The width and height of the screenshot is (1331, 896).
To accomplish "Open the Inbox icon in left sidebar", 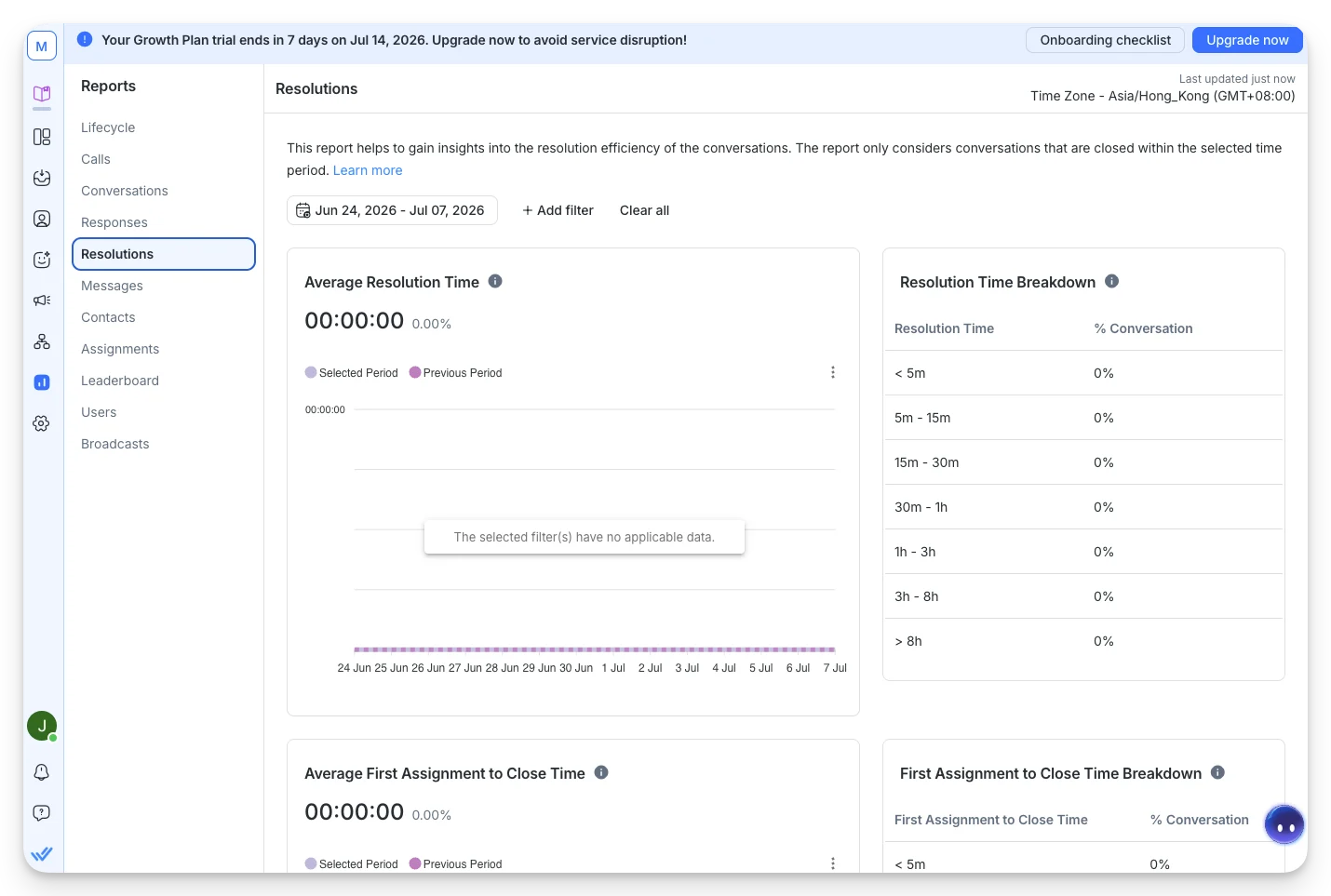I will pos(42,178).
